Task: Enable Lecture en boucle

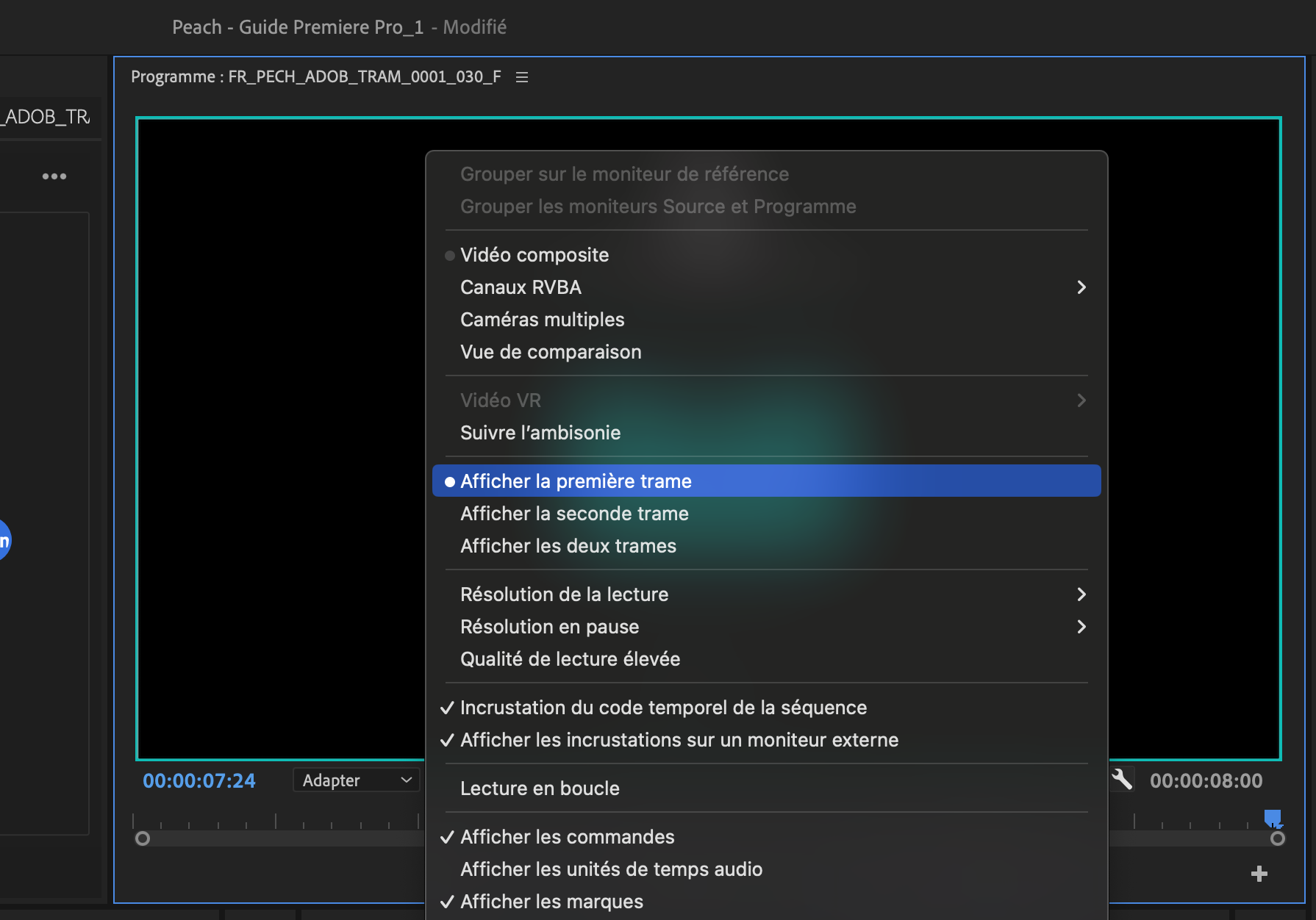Action: pyautogui.click(x=540, y=788)
